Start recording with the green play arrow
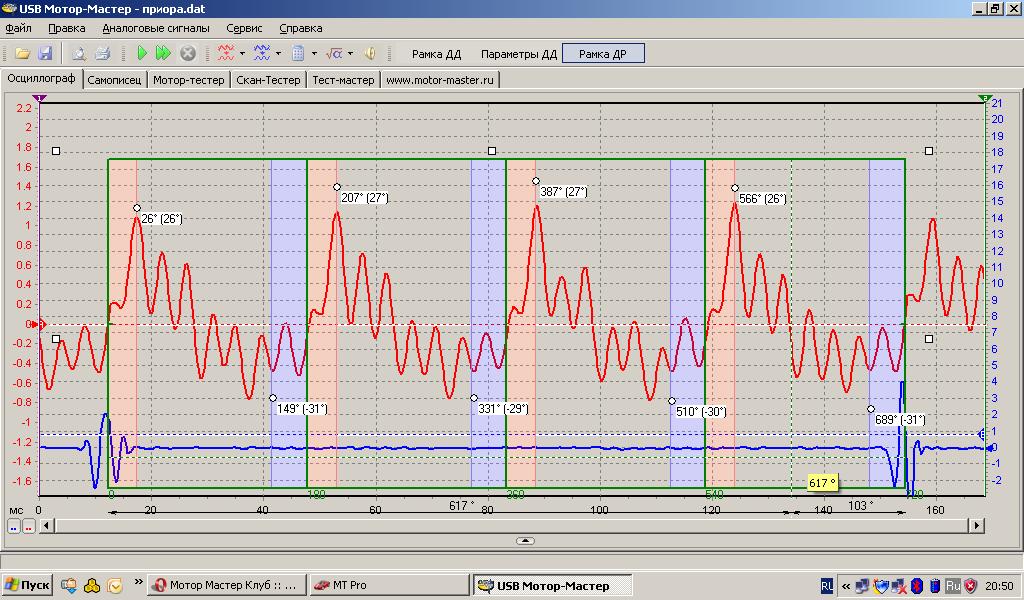This screenshot has width=1024, height=600. pos(141,53)
